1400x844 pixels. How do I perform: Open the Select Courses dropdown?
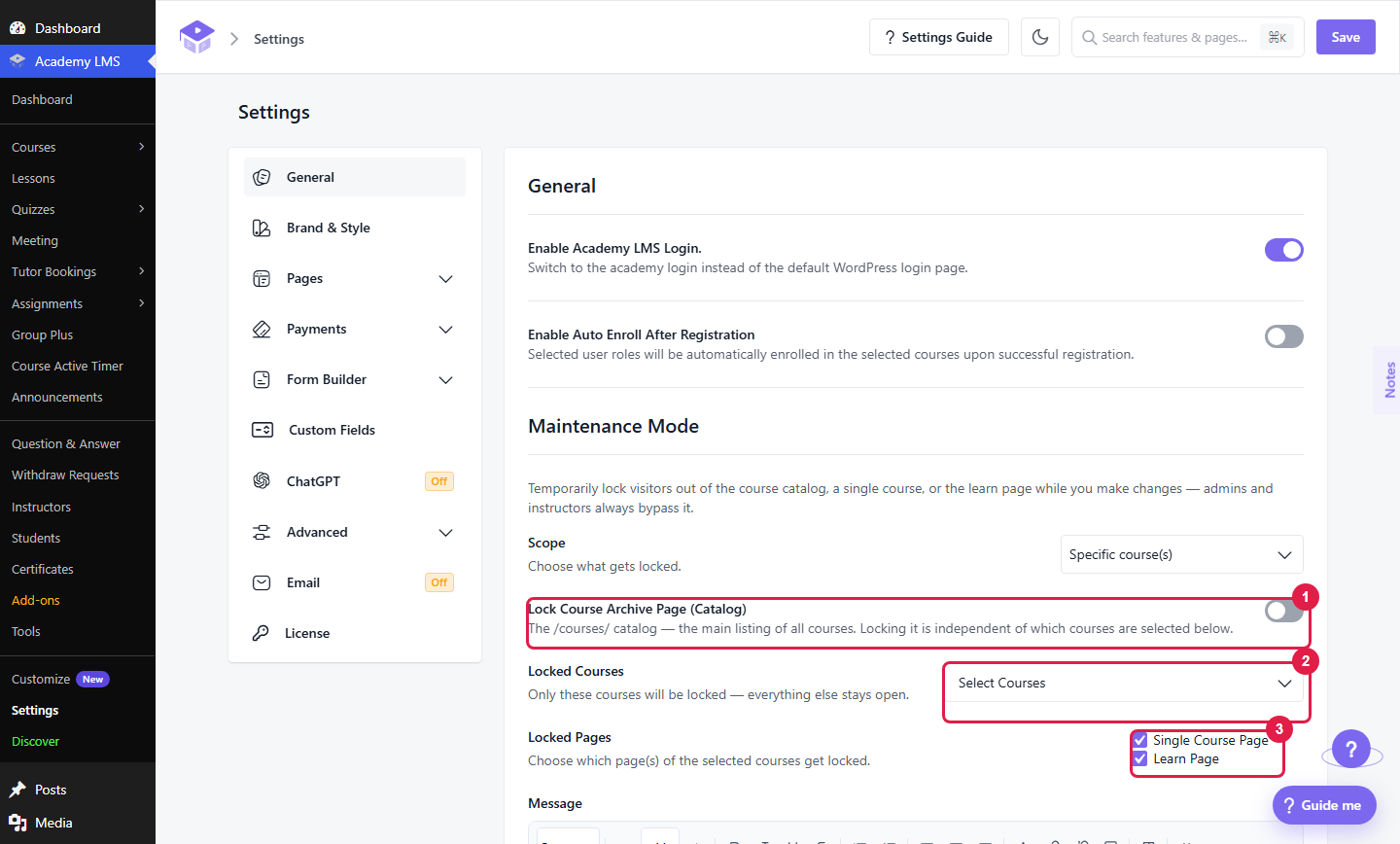1125,683
